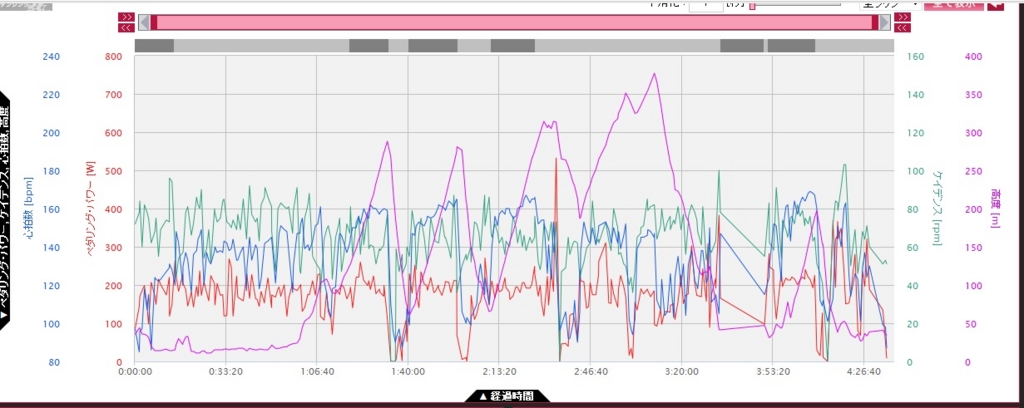Click the 3:53:20 time axis label

(x=772, y=371)
